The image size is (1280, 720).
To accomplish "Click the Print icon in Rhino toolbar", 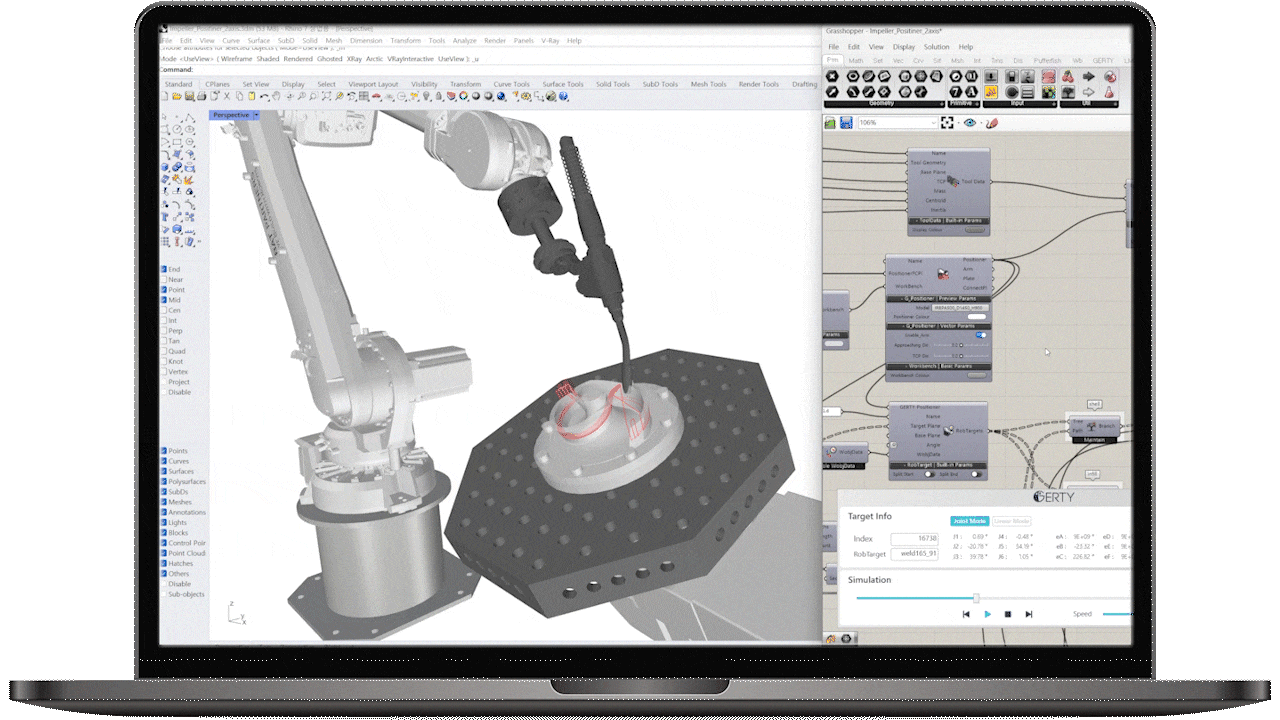I will point(202,96).
